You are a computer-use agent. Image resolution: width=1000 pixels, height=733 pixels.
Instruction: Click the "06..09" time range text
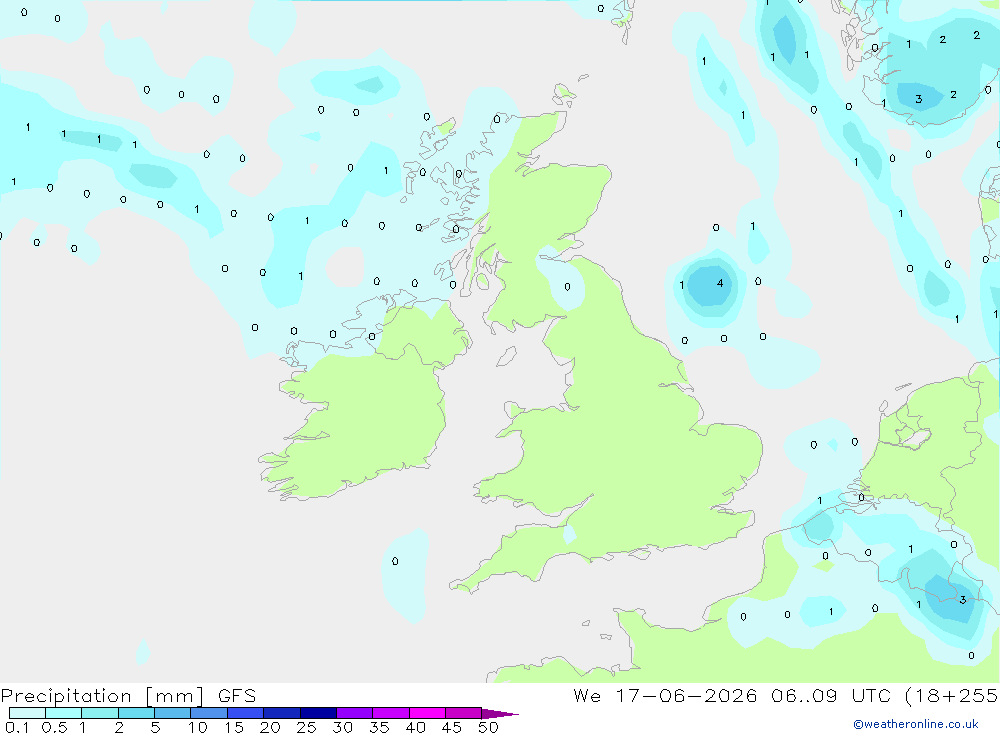(x=804, y=695)
